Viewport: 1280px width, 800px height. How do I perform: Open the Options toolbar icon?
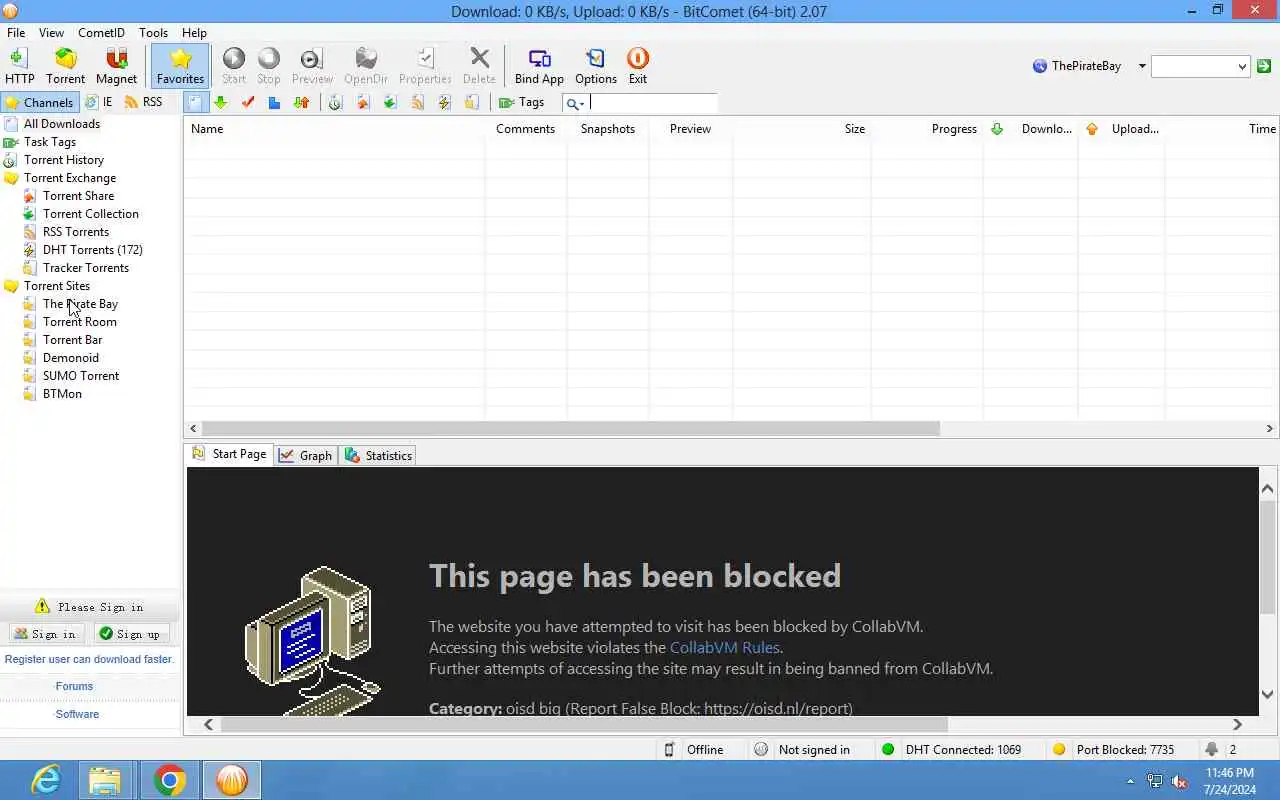point(596,66)
